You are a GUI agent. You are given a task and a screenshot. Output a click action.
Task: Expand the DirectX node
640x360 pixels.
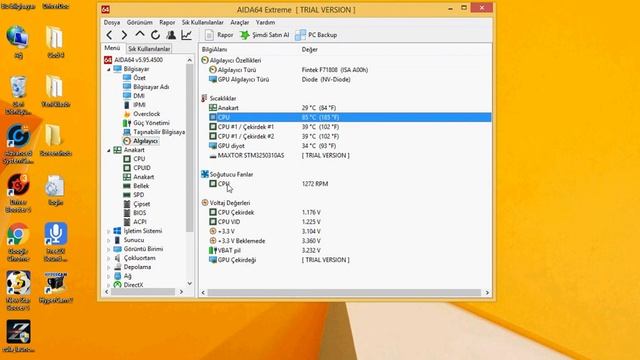[109, 285]
